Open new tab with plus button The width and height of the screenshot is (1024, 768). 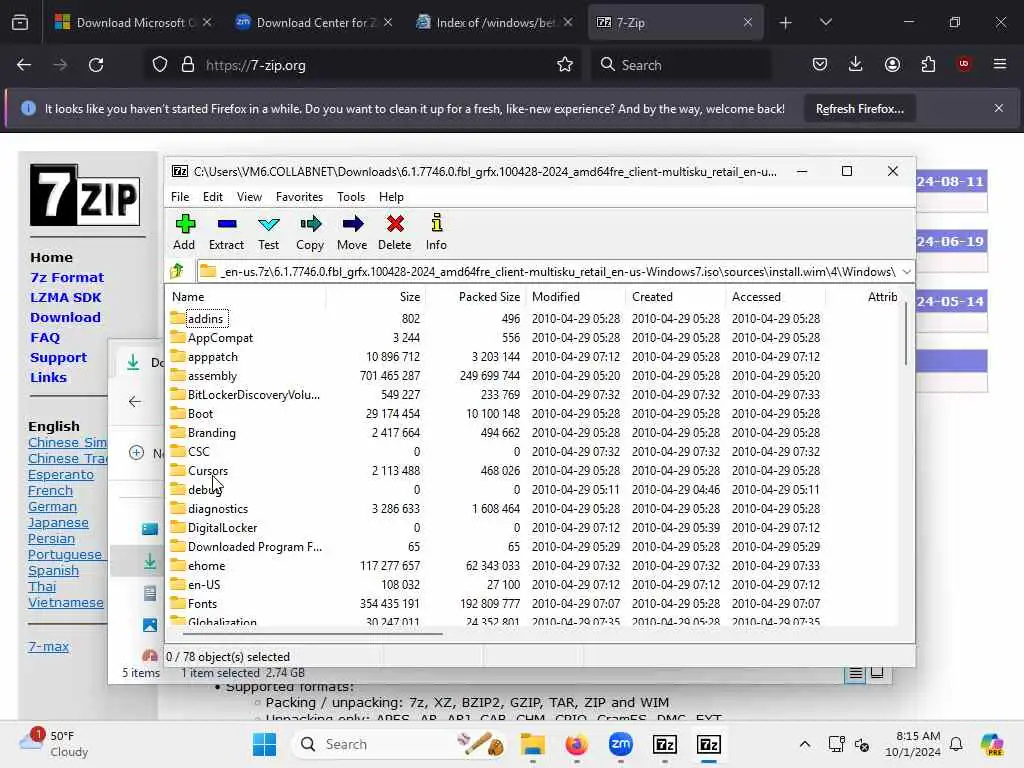click(786, 23)
